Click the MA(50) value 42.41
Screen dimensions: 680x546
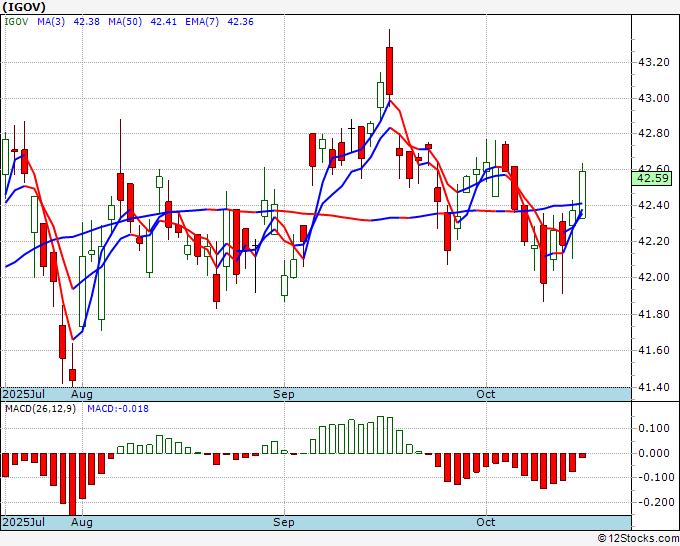coord(163,22)
